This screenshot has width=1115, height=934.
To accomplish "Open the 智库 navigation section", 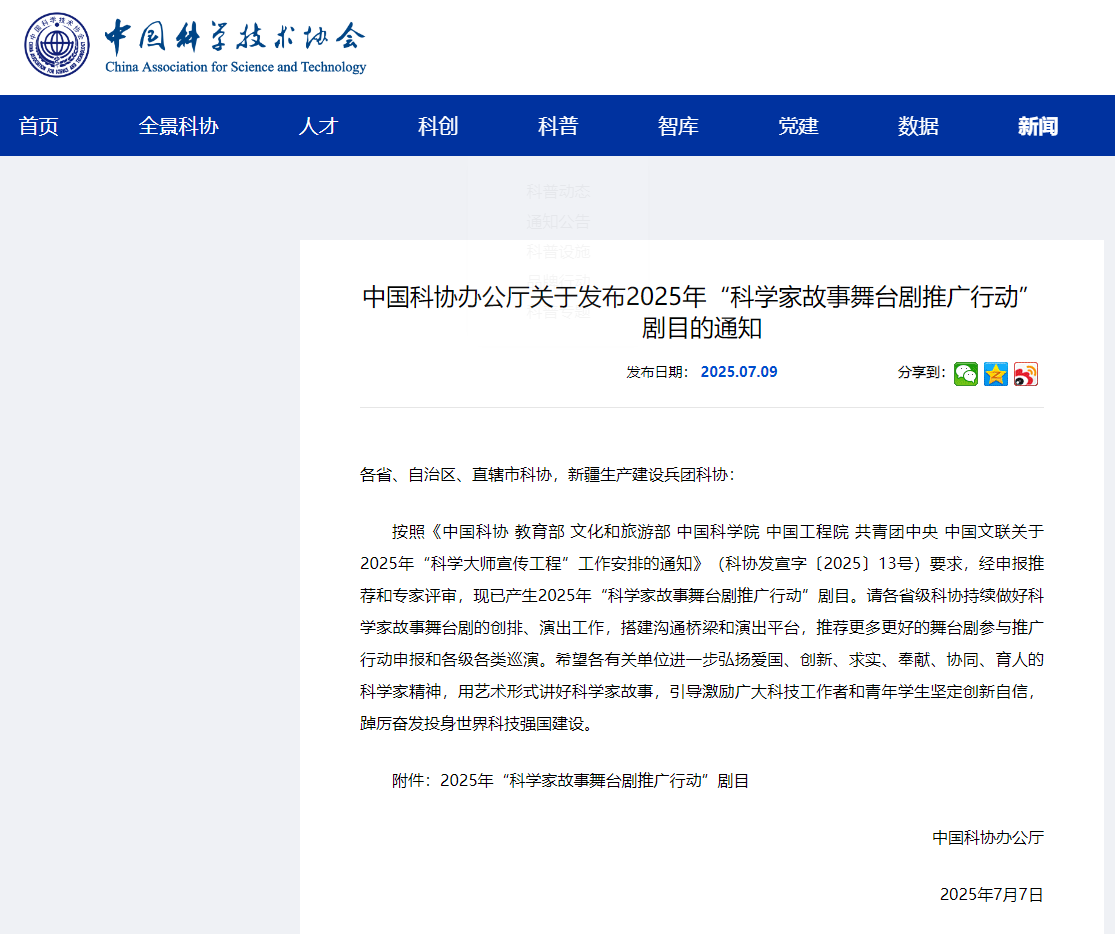I will tap(678, 126).
